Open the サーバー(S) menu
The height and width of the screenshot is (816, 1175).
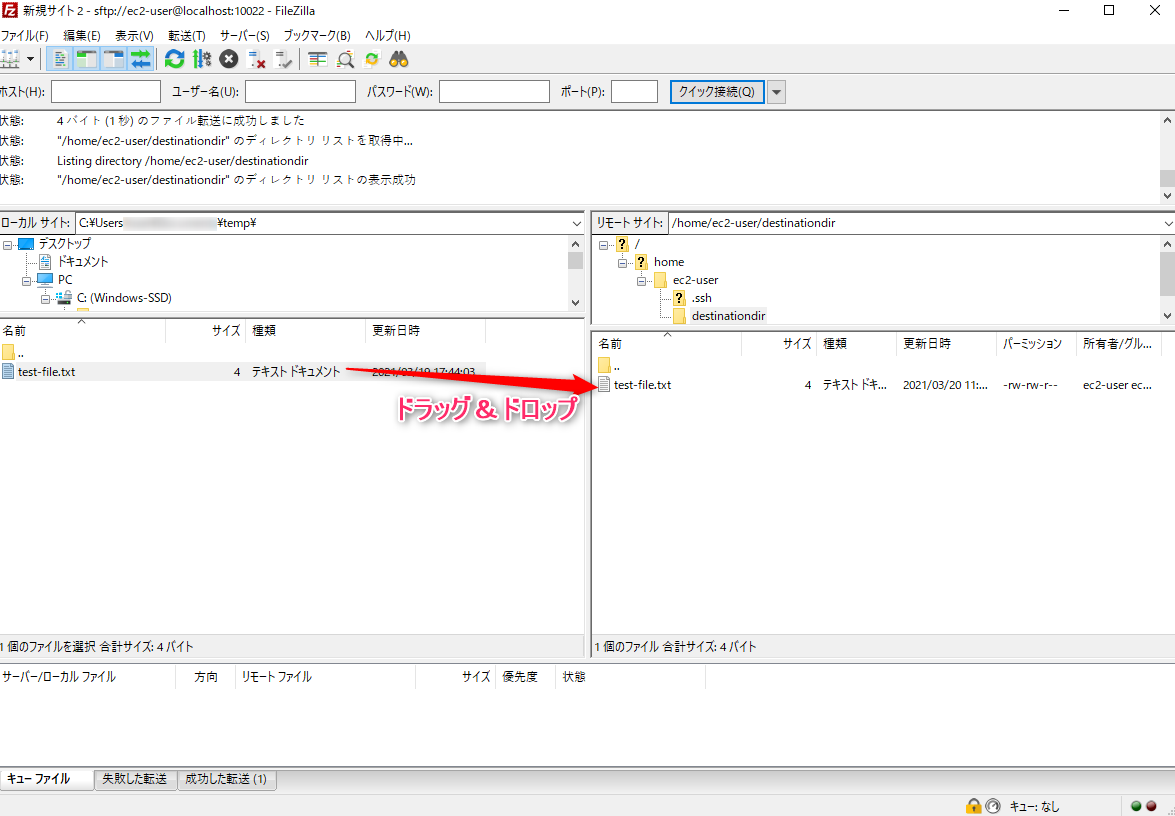244,35
